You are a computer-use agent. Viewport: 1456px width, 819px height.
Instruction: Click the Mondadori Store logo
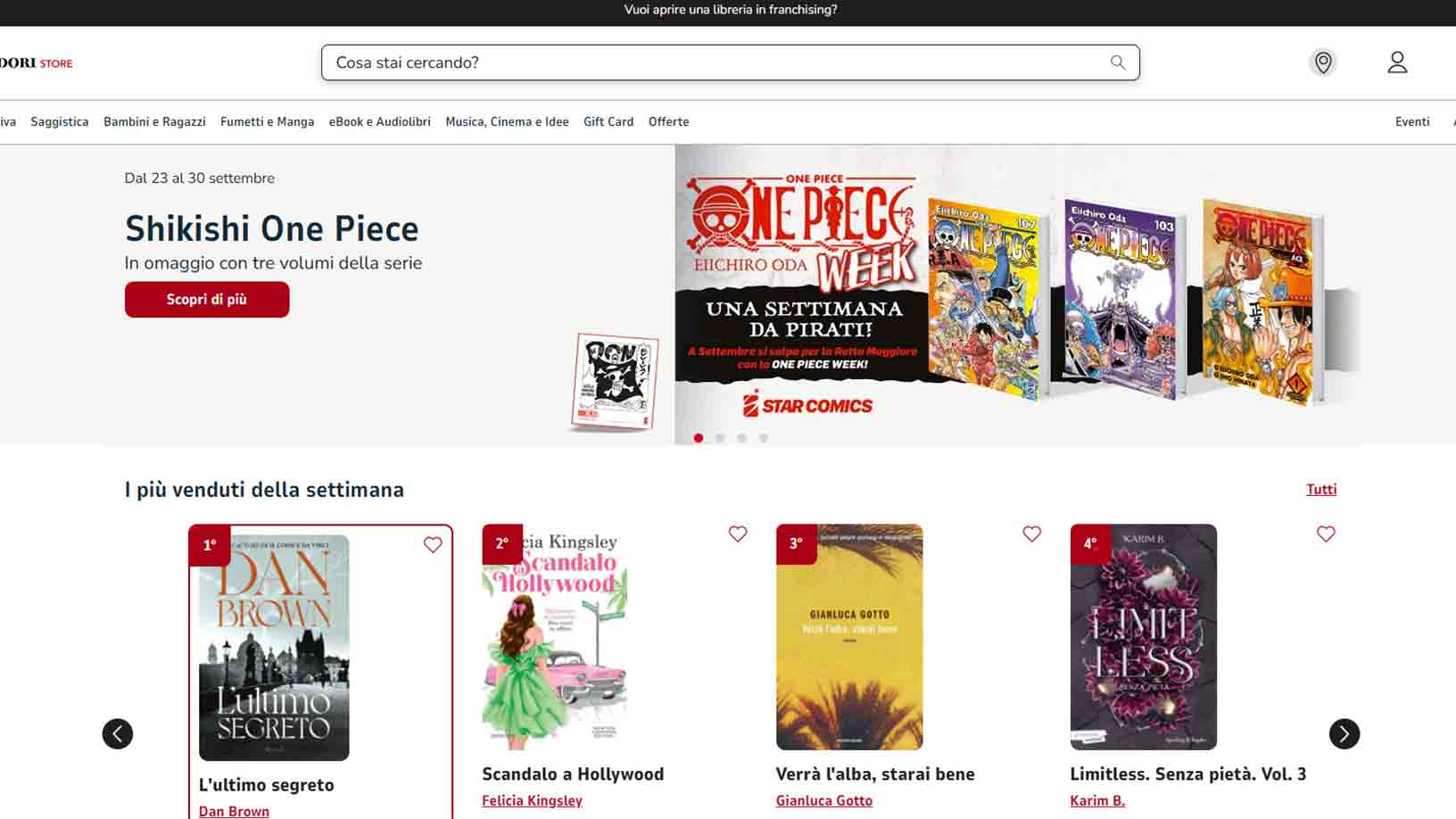point(36,63)
